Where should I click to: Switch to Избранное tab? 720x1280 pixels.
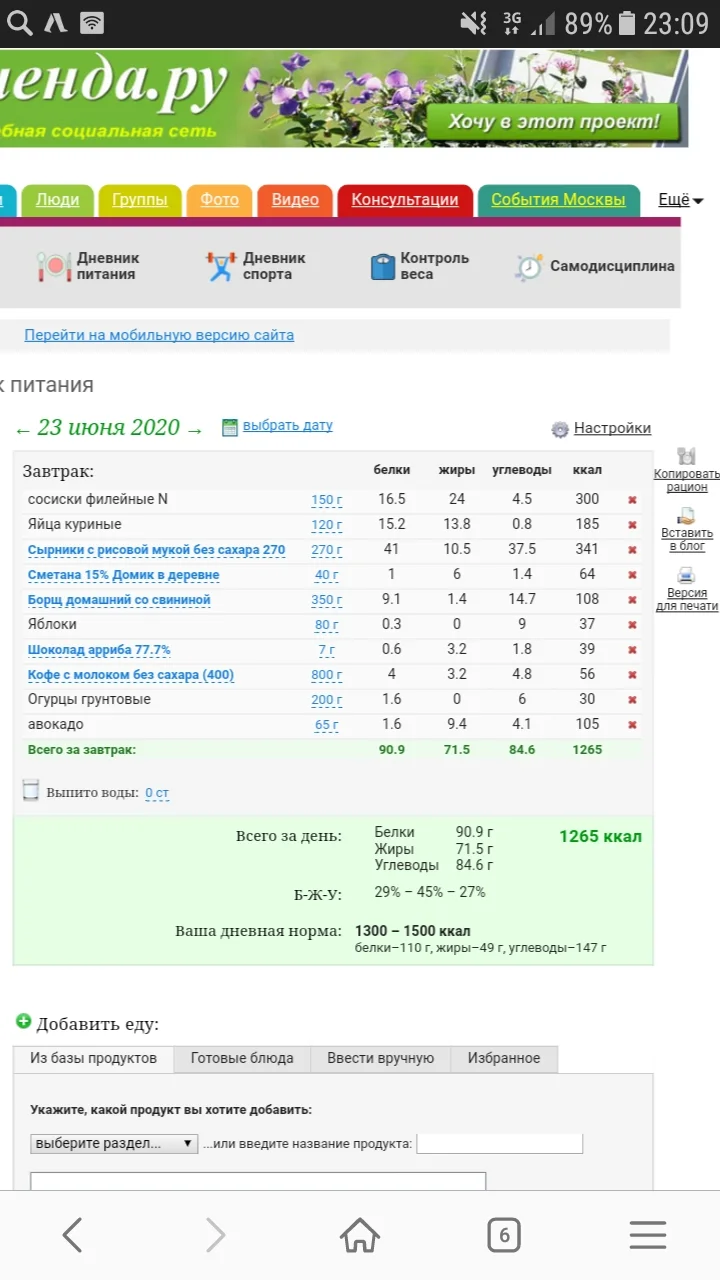504,1058
